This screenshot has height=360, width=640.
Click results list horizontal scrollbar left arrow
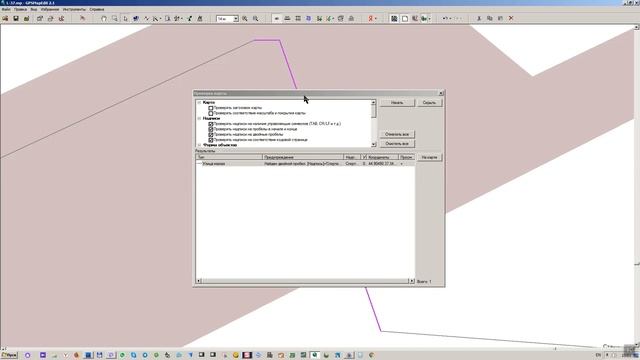tap(199, 281)
